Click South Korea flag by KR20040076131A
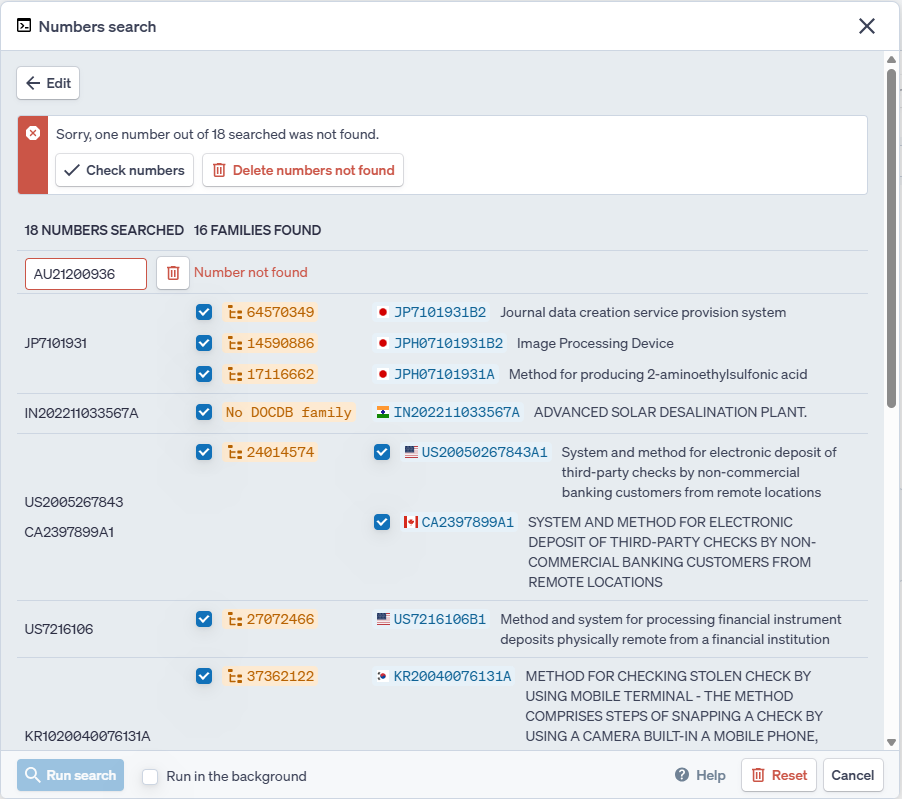This screenshot has width=902, height=799. [382, 677]
